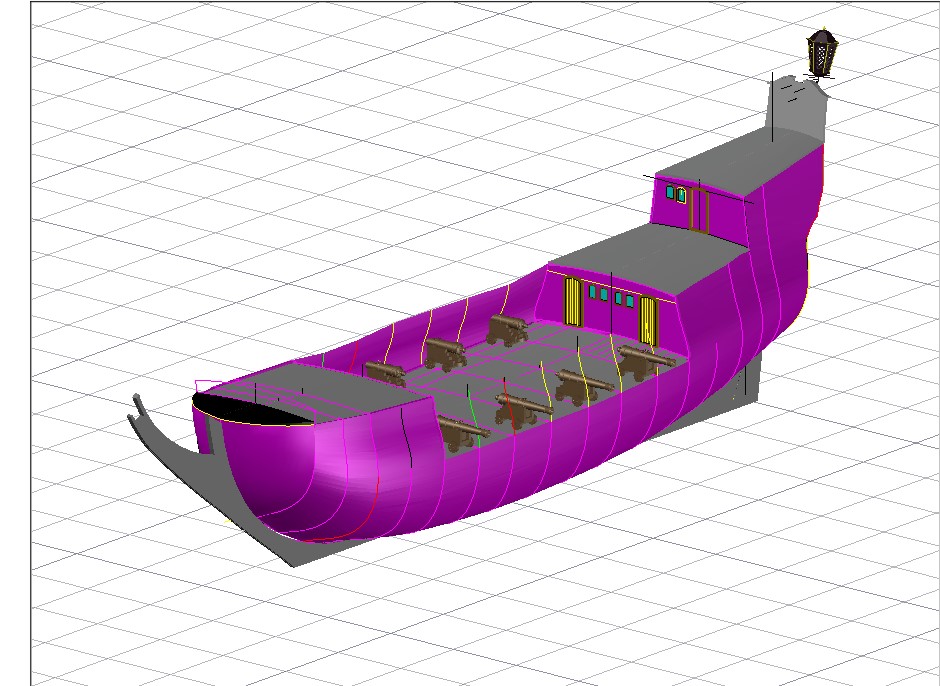This screenshot has width=940, height=686.
Task: Click the left yellow door on the lower cabin
Action: [573, 301]
